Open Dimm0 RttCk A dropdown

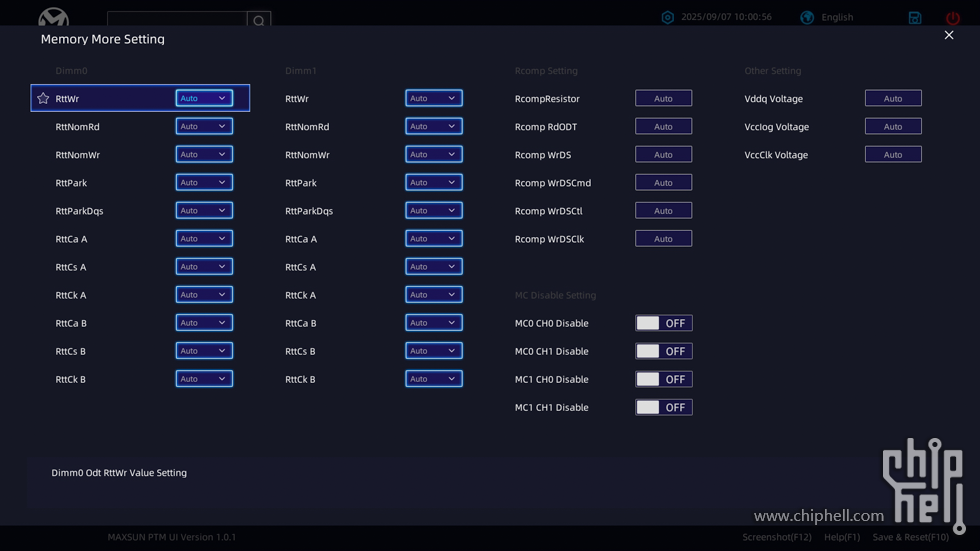tap(204, 295)
